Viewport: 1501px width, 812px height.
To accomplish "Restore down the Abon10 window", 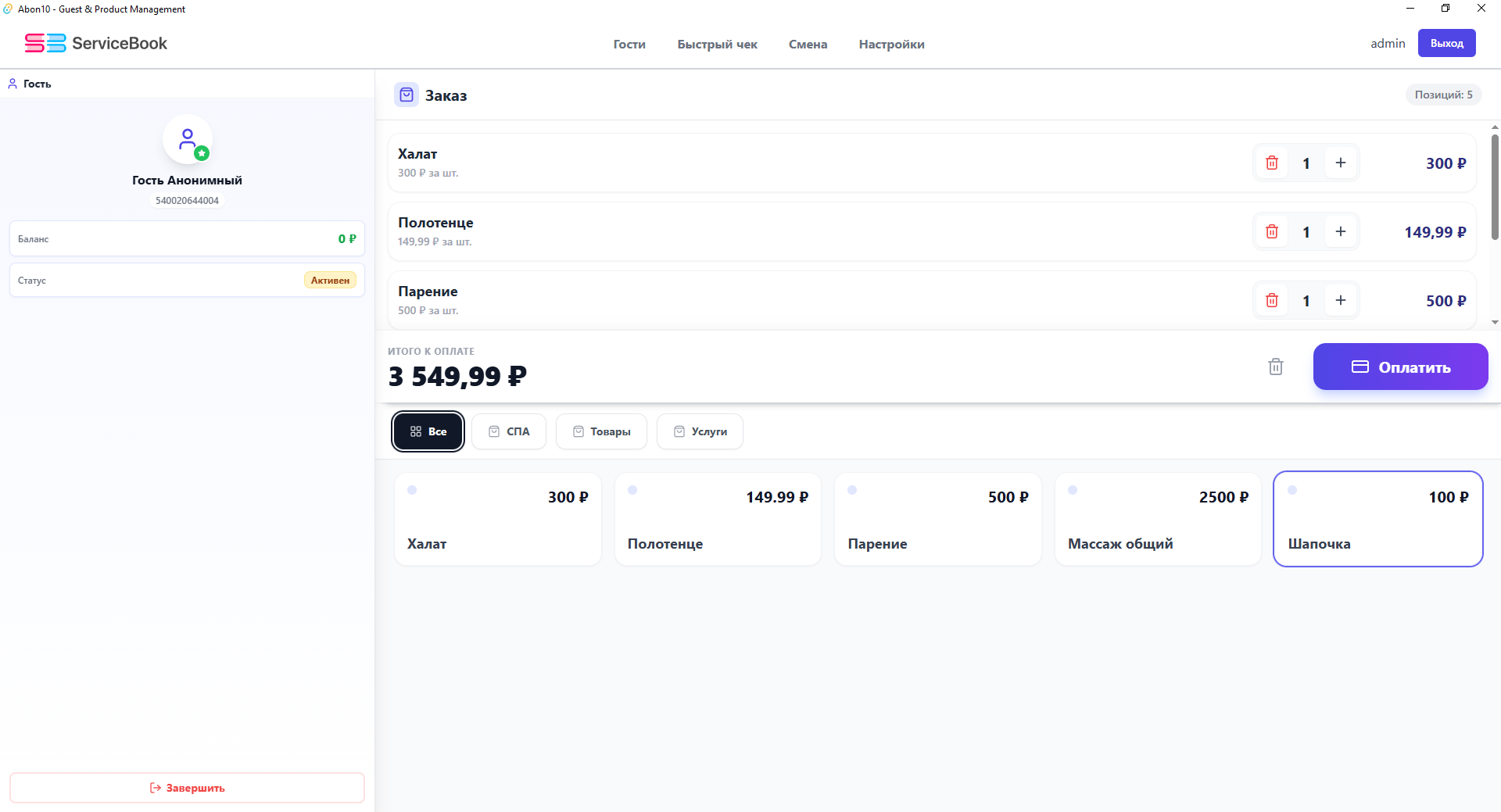I will tap(1445, 9).
